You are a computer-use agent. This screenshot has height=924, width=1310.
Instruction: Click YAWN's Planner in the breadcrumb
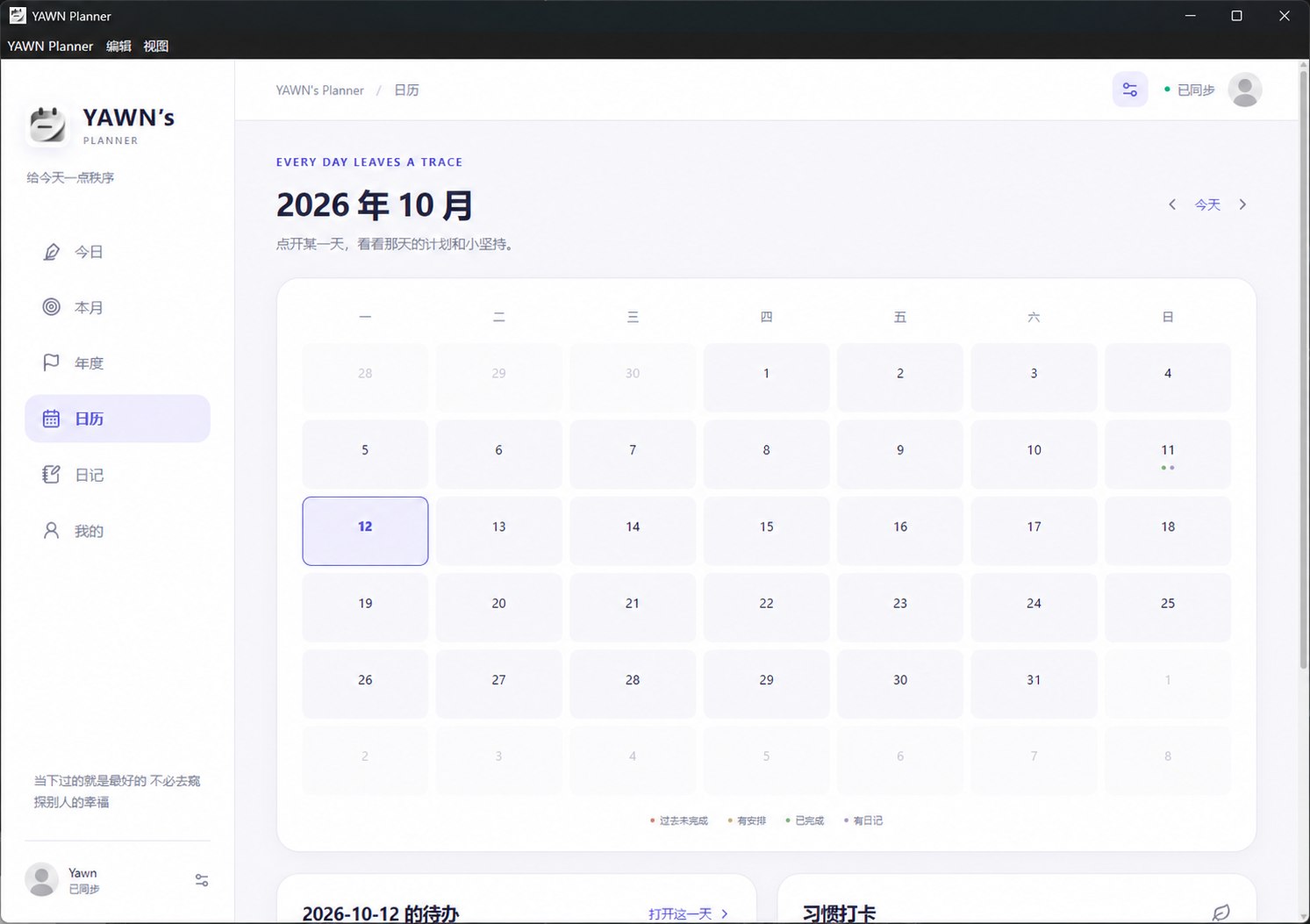pyautogui.click(x=319, y=90)
